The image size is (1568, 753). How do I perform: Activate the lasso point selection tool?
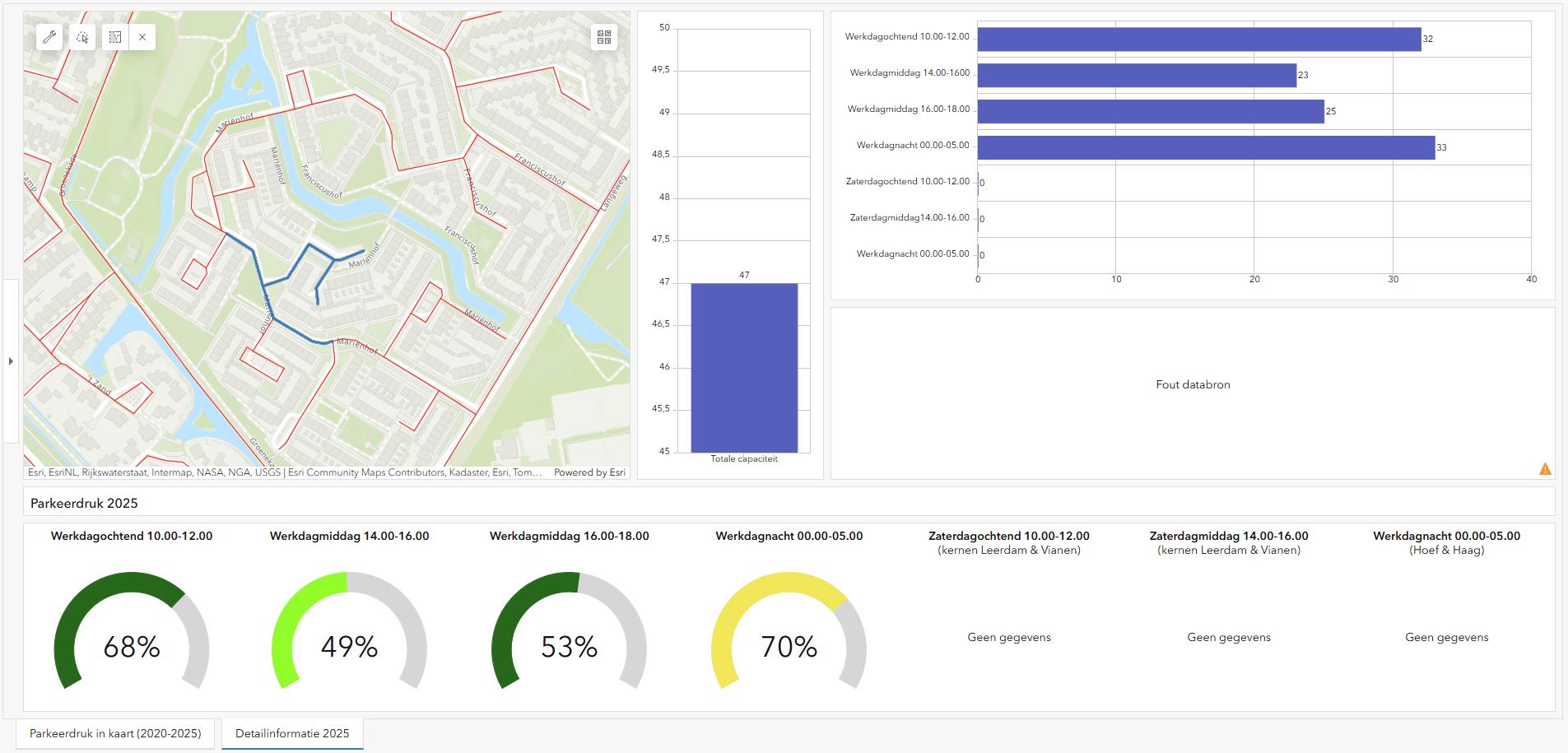(82, 37)
